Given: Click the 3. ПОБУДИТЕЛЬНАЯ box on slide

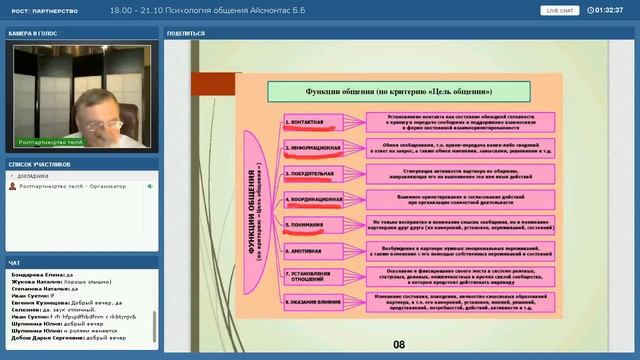Looking at the screenshot, I should (x=313, y=174).
